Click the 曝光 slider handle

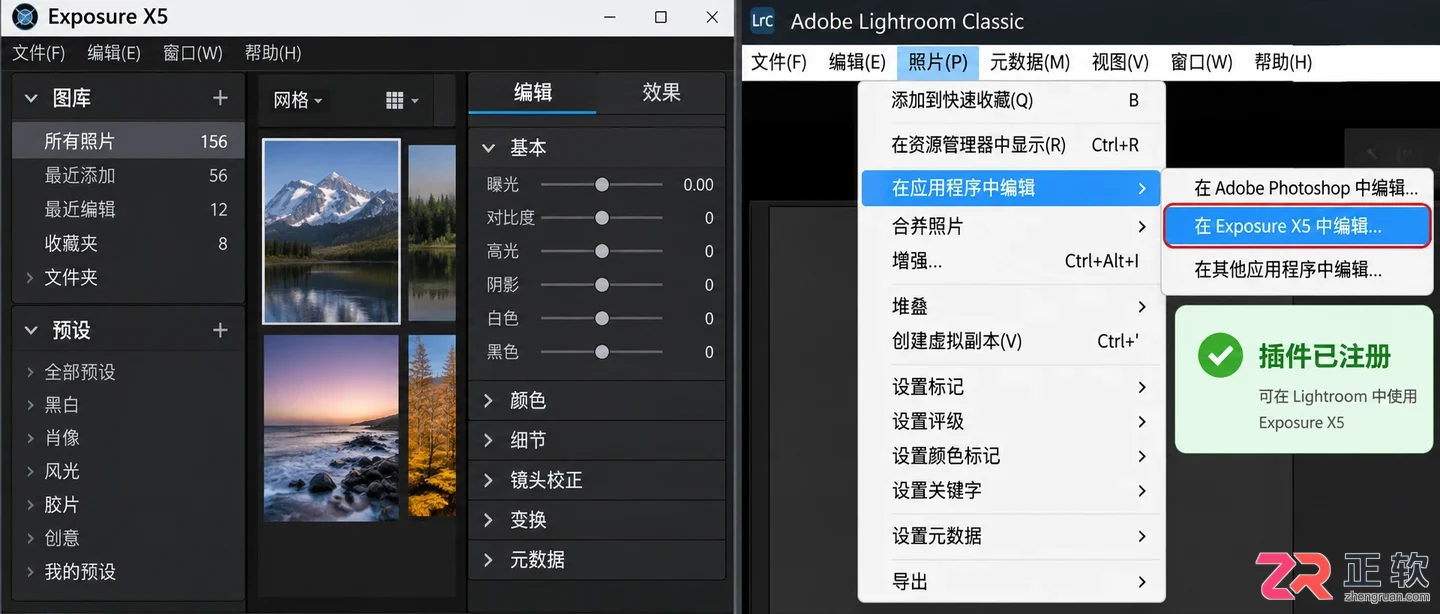coord(602,185)
